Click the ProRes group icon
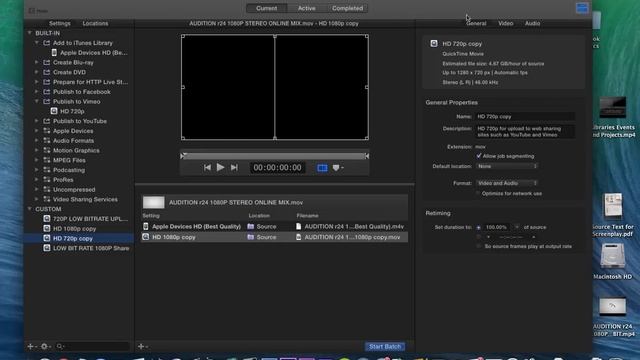The width and height of the screenshot is (640, 360). tap(47, 180)
